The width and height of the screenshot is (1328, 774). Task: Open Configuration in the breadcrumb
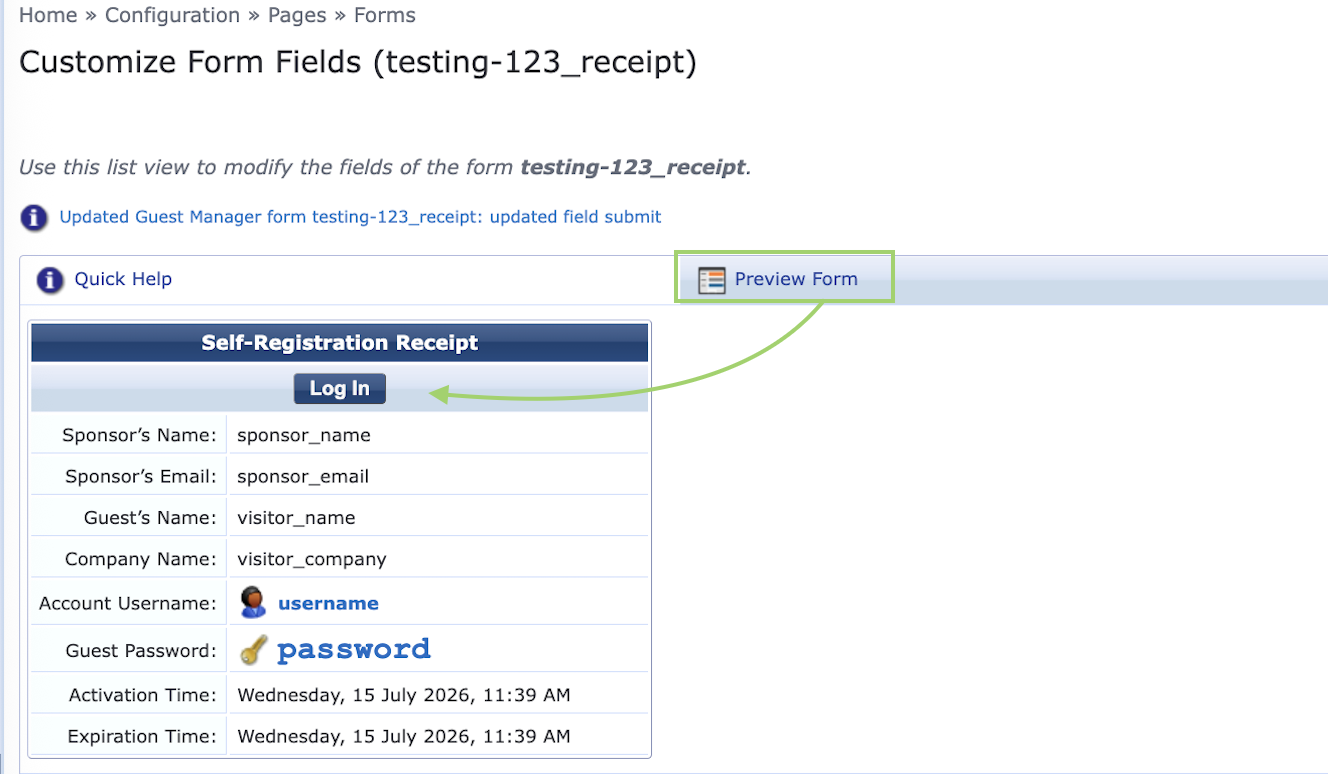[x=172, y=15]
